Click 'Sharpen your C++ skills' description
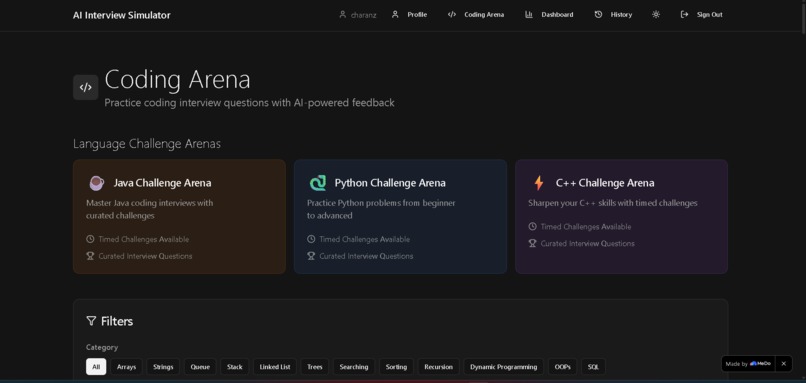Viewport: 806px width, 383px height. click(x=613, y=203)
